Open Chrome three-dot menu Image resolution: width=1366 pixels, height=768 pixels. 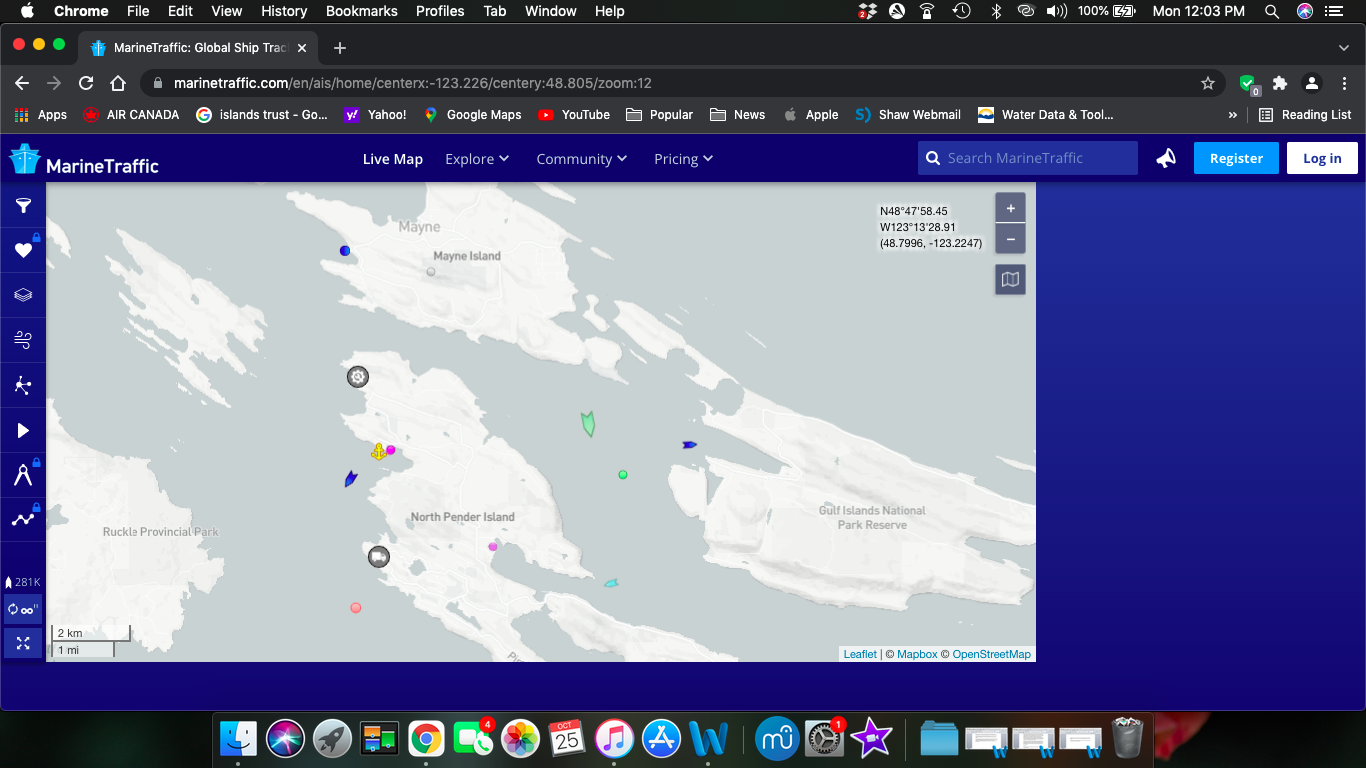tap(1344, 83)
